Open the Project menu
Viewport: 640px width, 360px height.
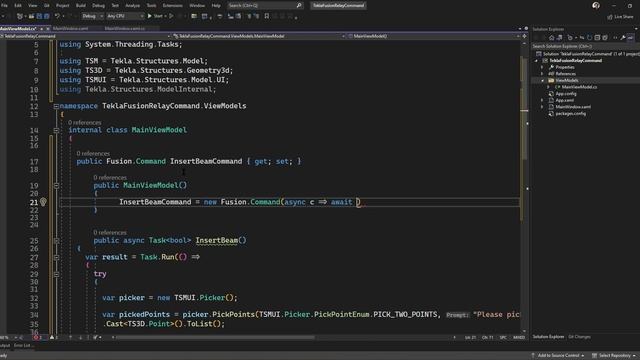62,6
